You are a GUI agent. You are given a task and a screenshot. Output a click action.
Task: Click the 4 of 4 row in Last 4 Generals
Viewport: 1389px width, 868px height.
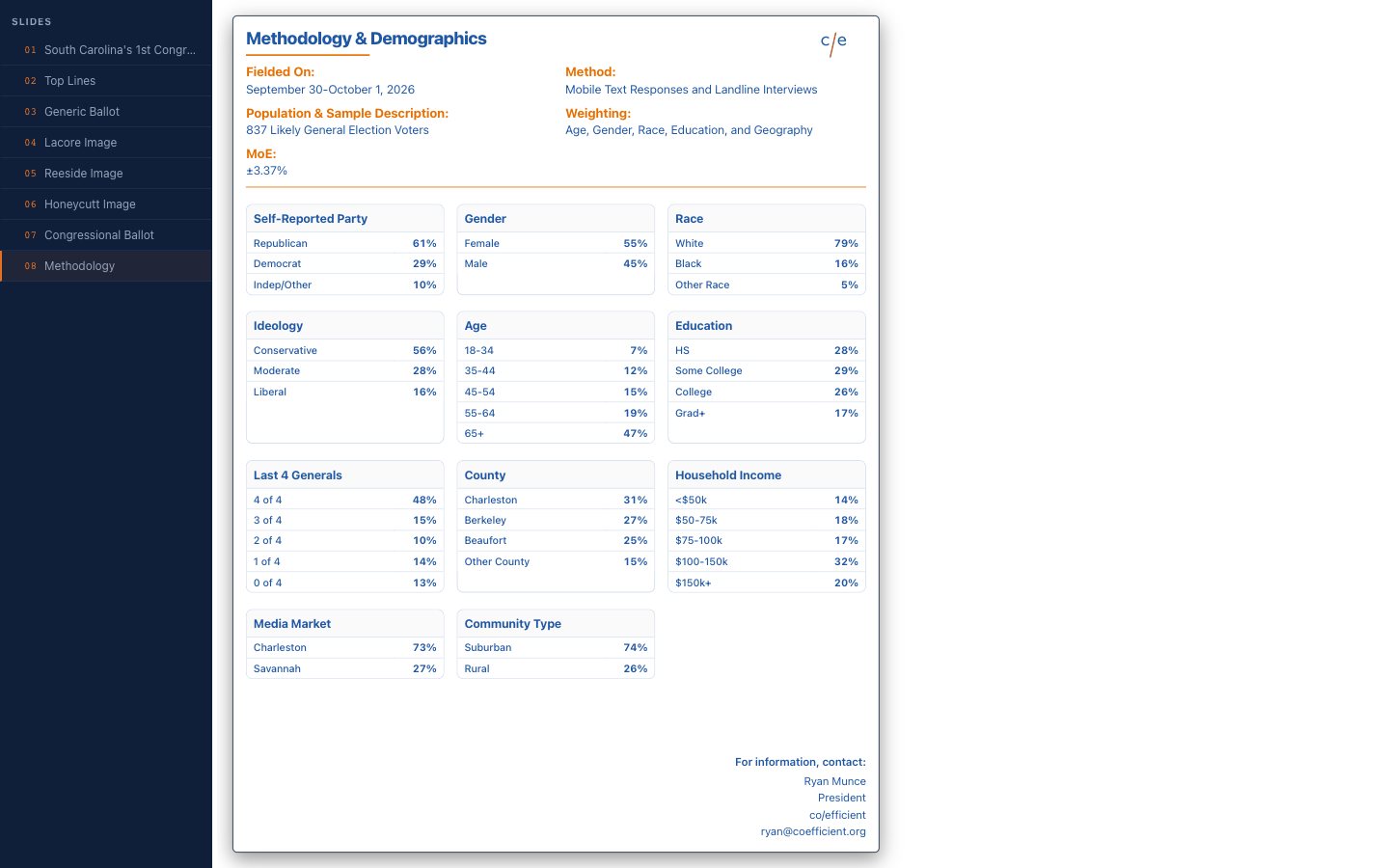click(x=345, y=500)
